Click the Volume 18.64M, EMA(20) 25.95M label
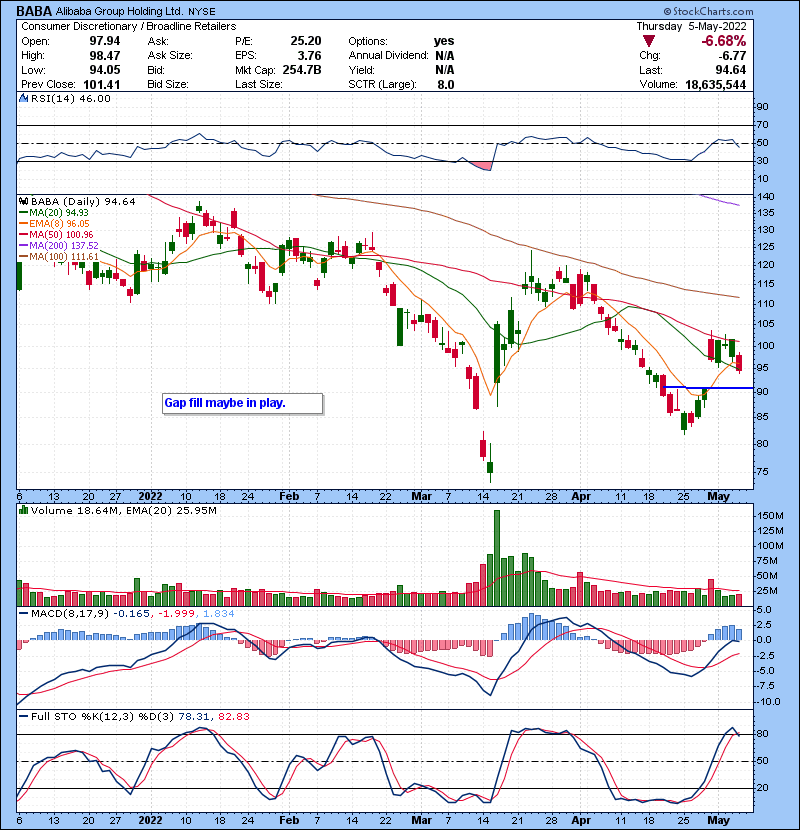Image resolution: width=800 pixels, height=830 pixels. (x=124, y=511)
